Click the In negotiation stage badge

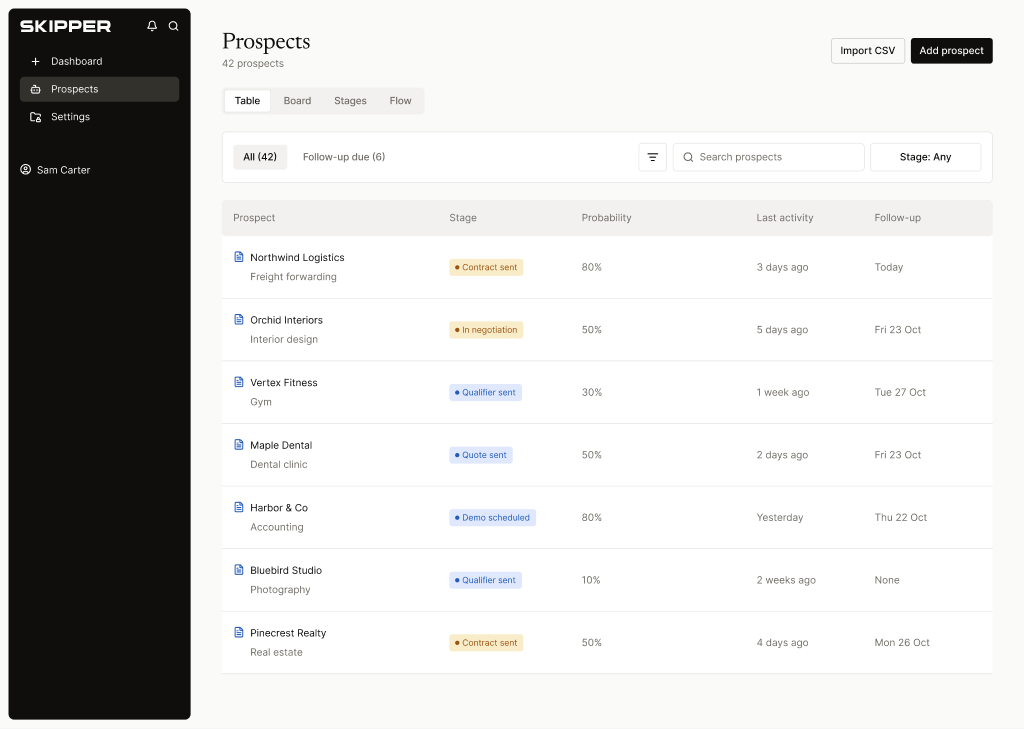pos(486,330)
